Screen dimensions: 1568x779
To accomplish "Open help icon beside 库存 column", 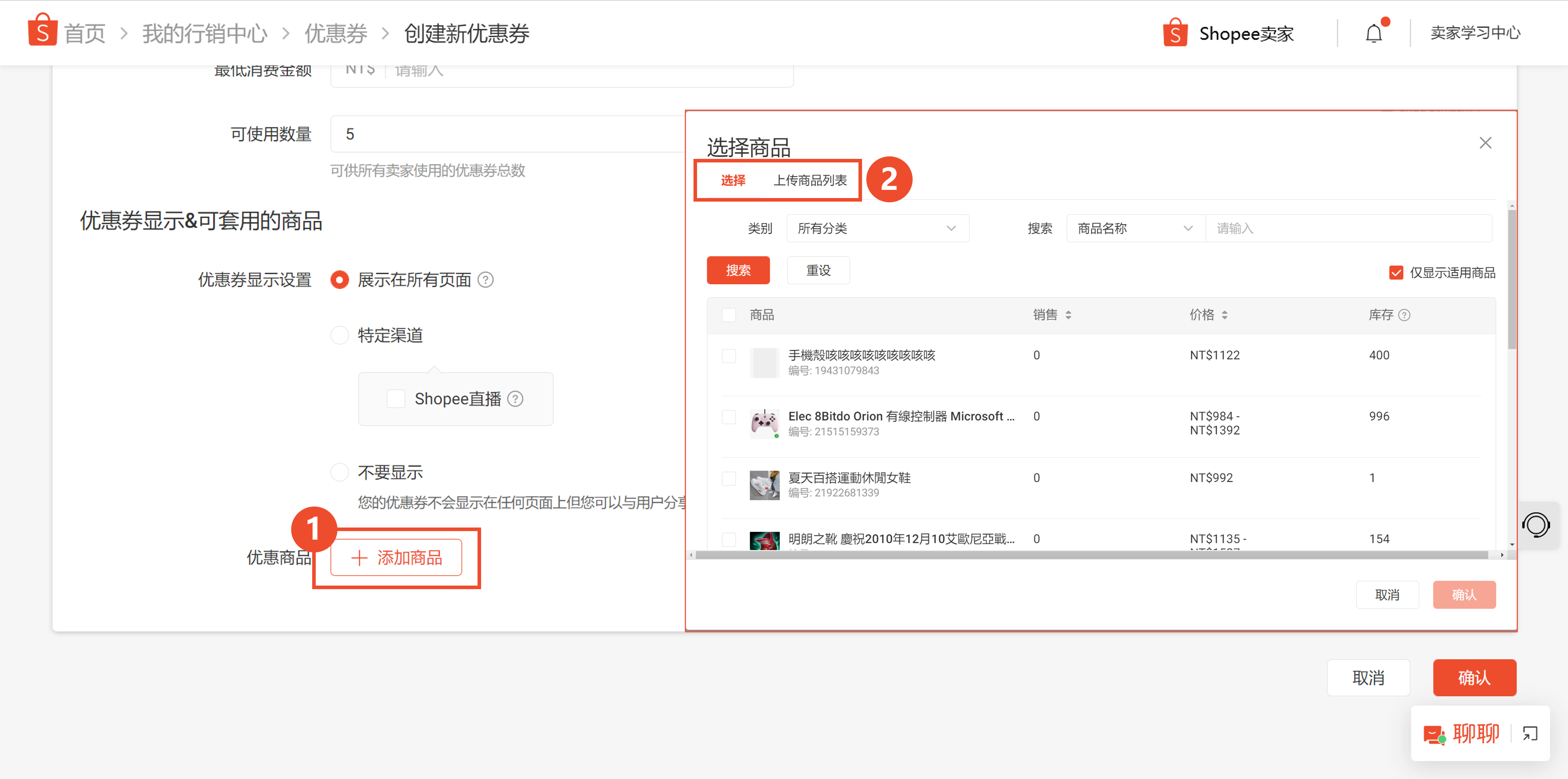I will coord(1405,315).
